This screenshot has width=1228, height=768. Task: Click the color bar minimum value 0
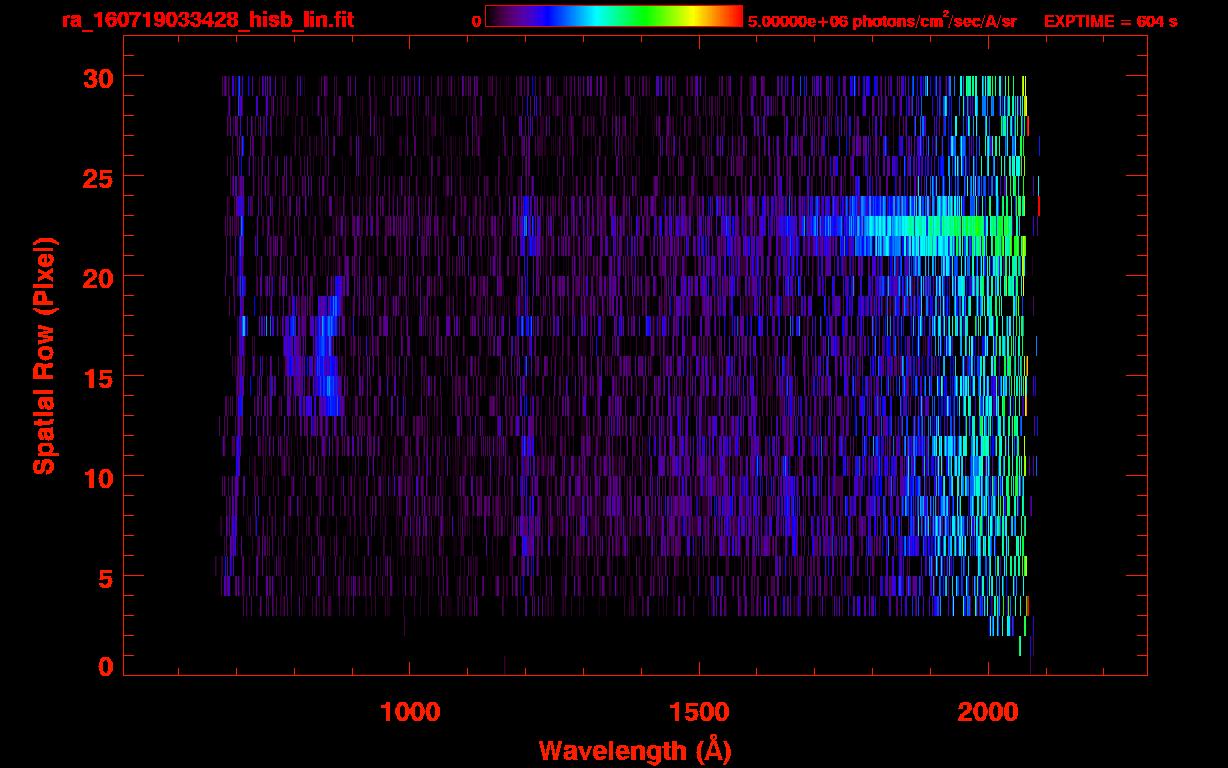pos(477,21)
